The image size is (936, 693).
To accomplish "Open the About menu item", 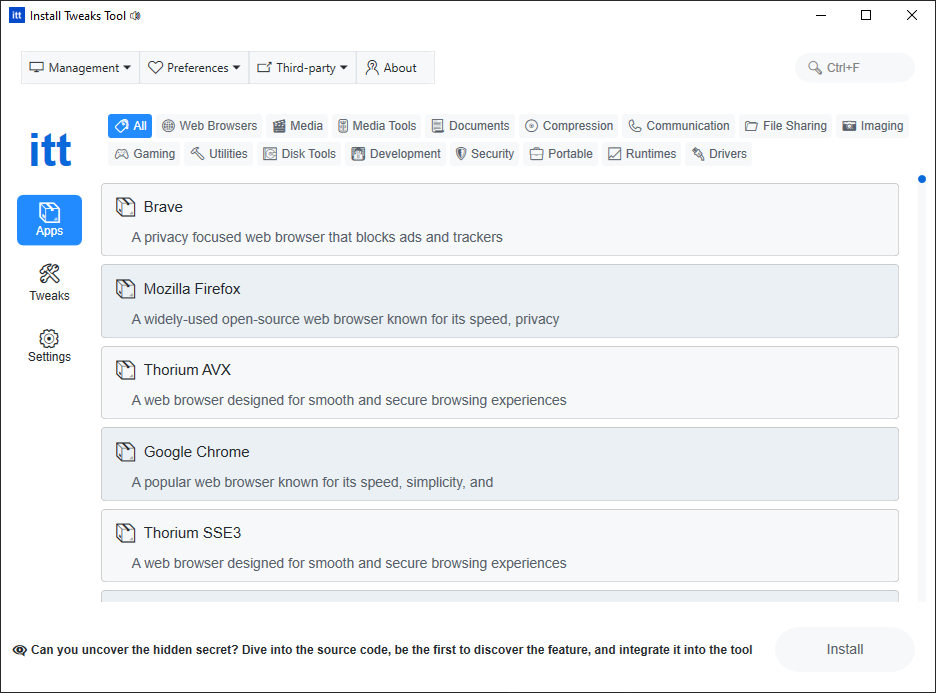I will [391, 68].
